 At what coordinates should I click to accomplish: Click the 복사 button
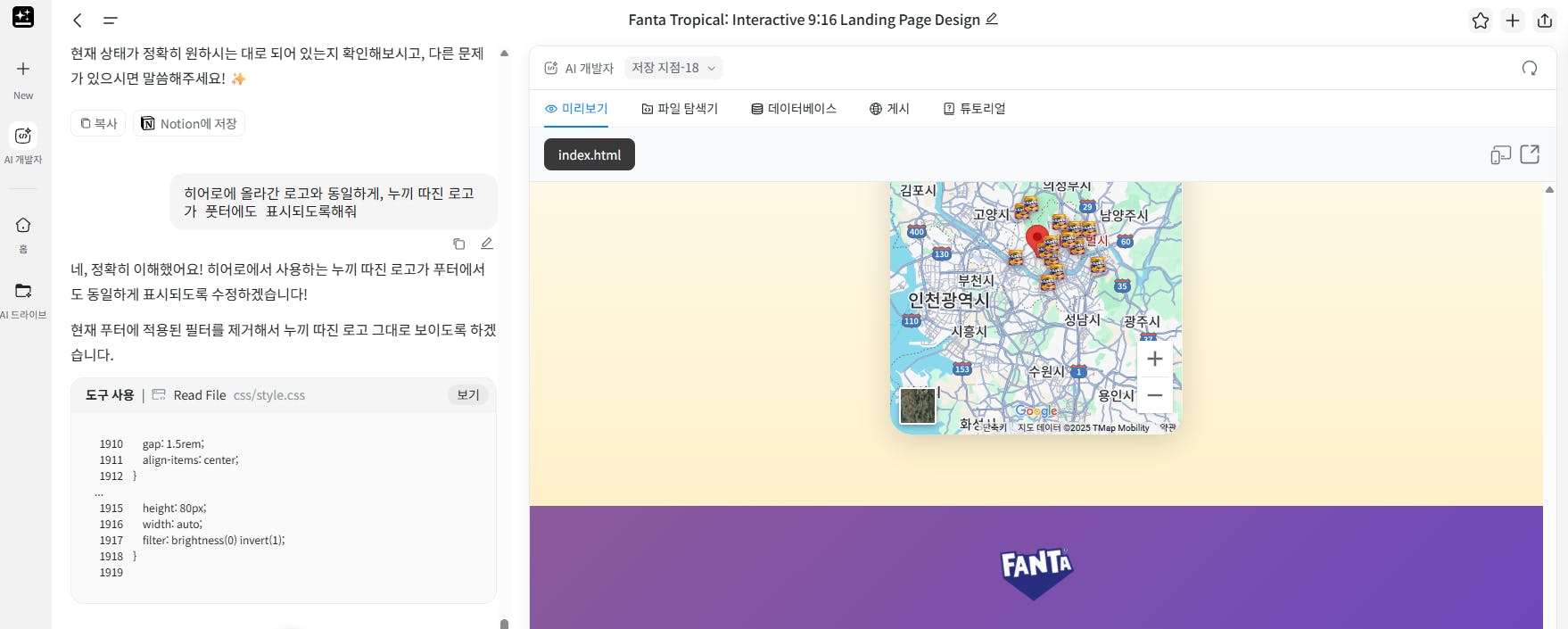tap(98, 123)
